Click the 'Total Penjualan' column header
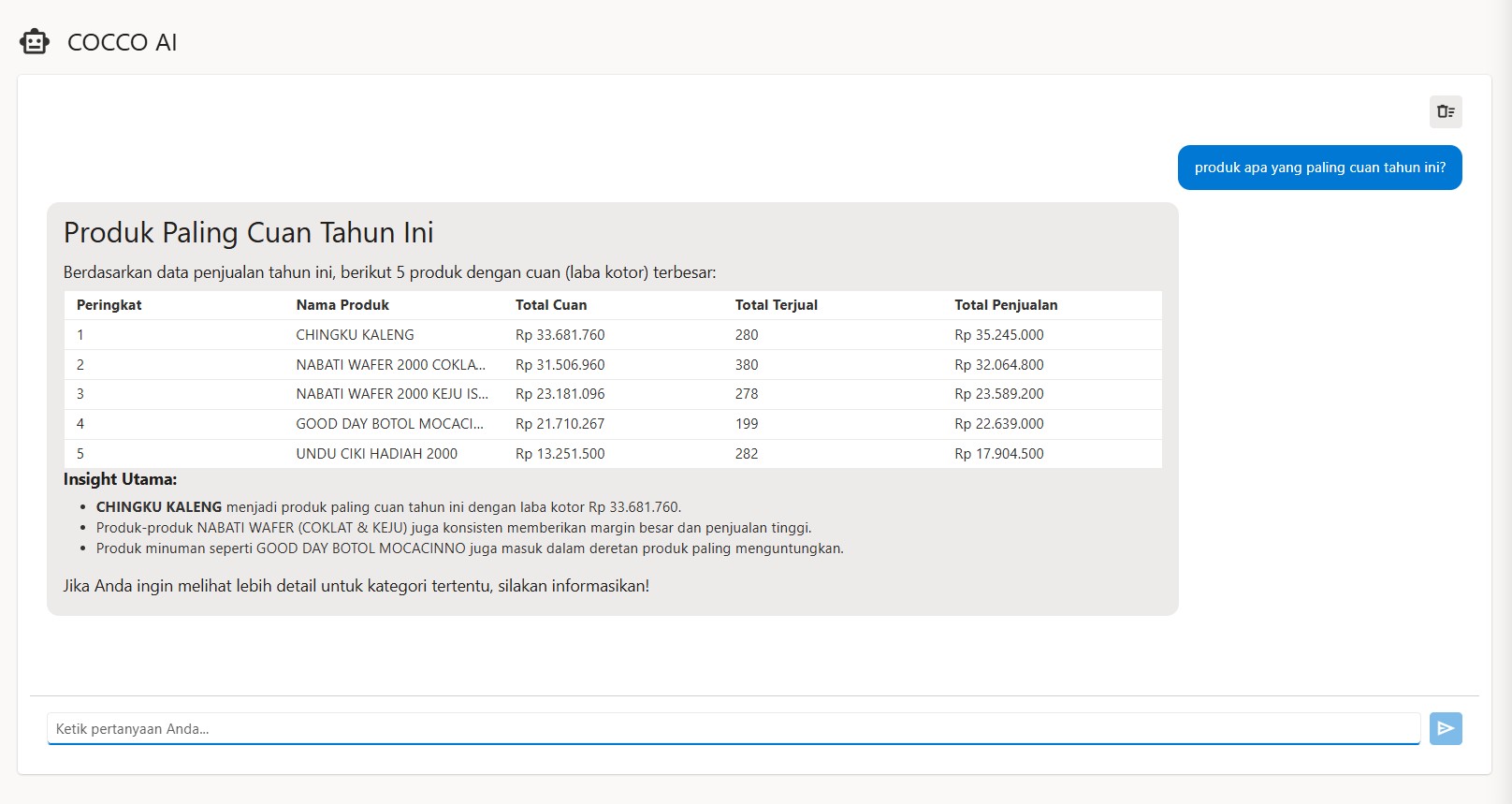The width and height of the screenshot is (1512, 804). pos(1006,305)
